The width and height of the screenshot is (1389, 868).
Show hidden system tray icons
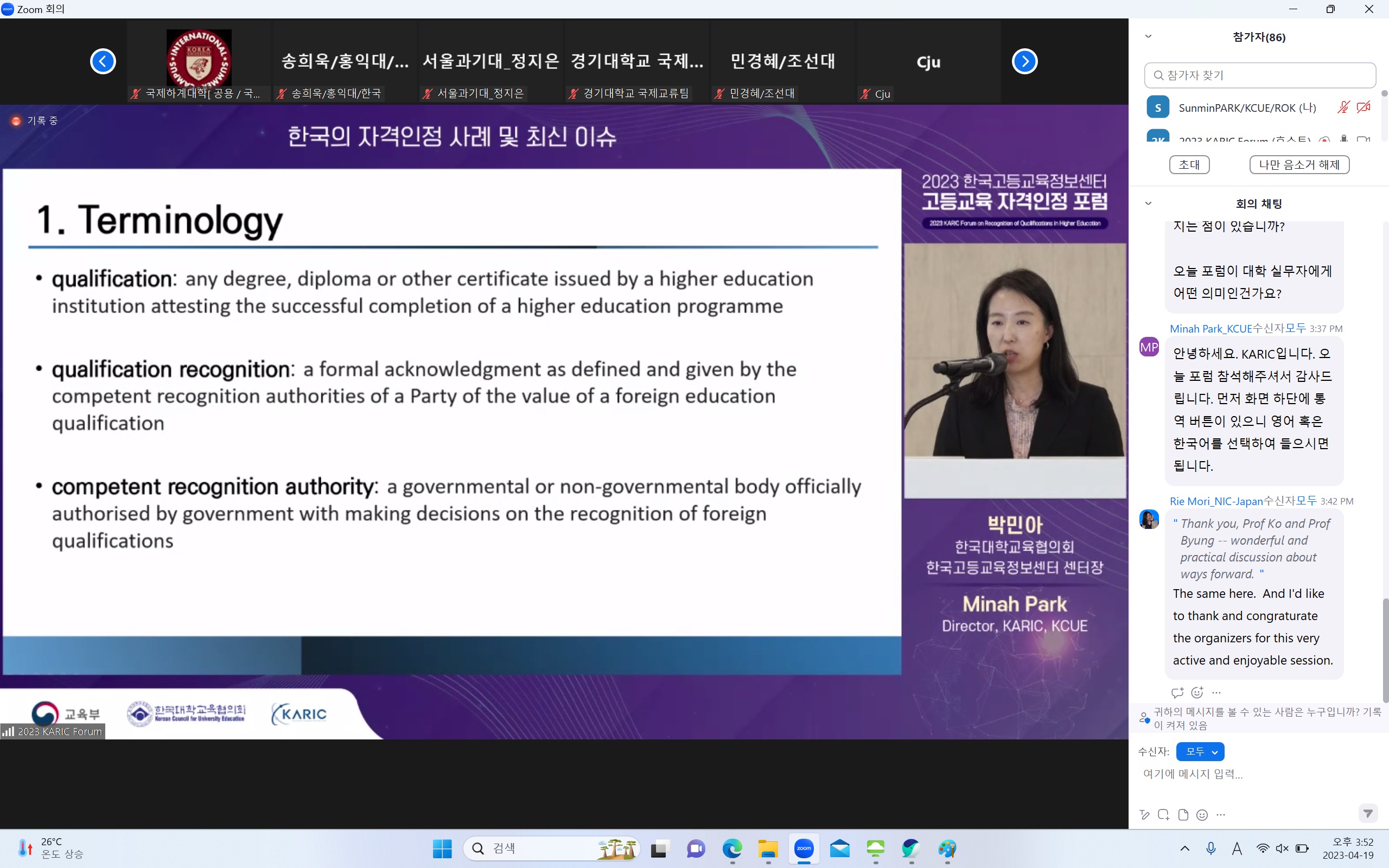coord(1184,848)
